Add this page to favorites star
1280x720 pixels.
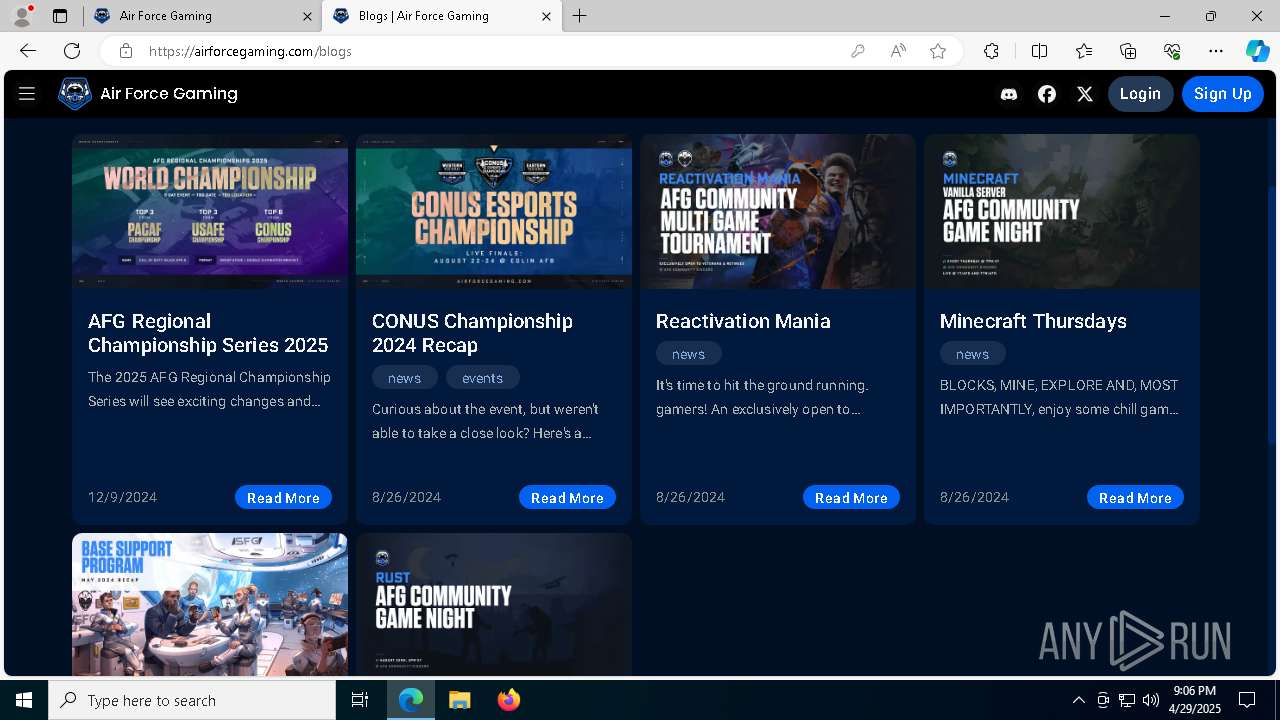pyautogui.click(x=938, y=51)
